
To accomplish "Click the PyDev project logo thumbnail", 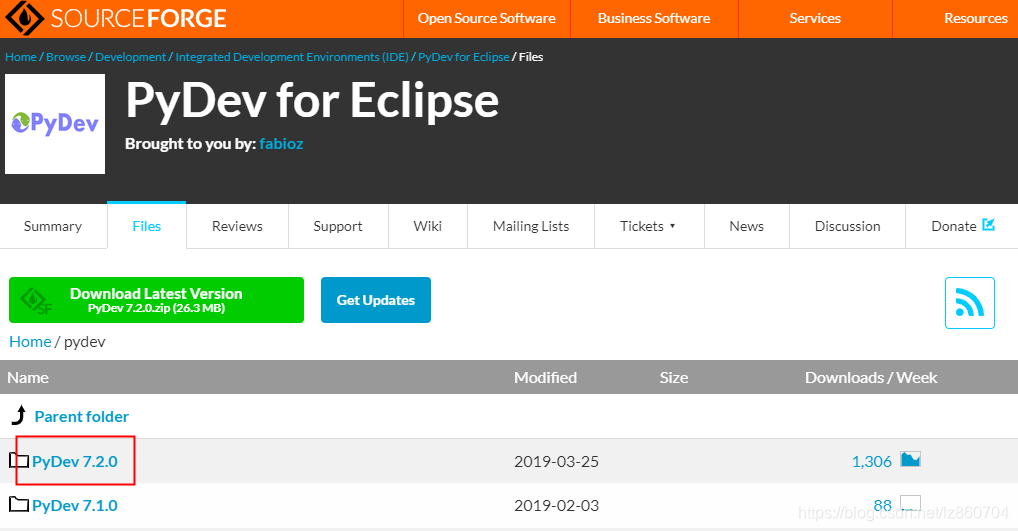I will [55, 124].
